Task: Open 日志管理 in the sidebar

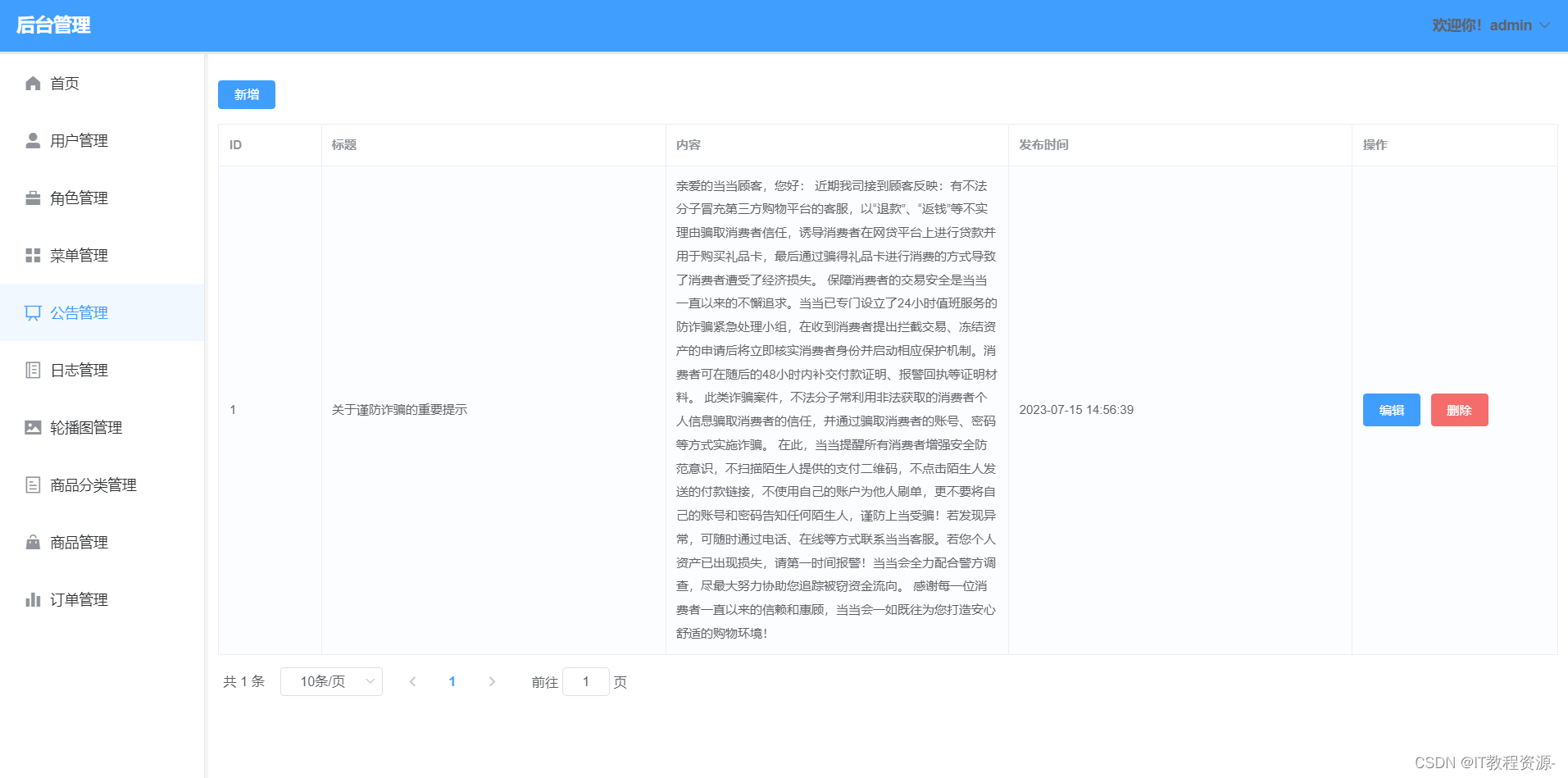Action: (x=102, y=370)
